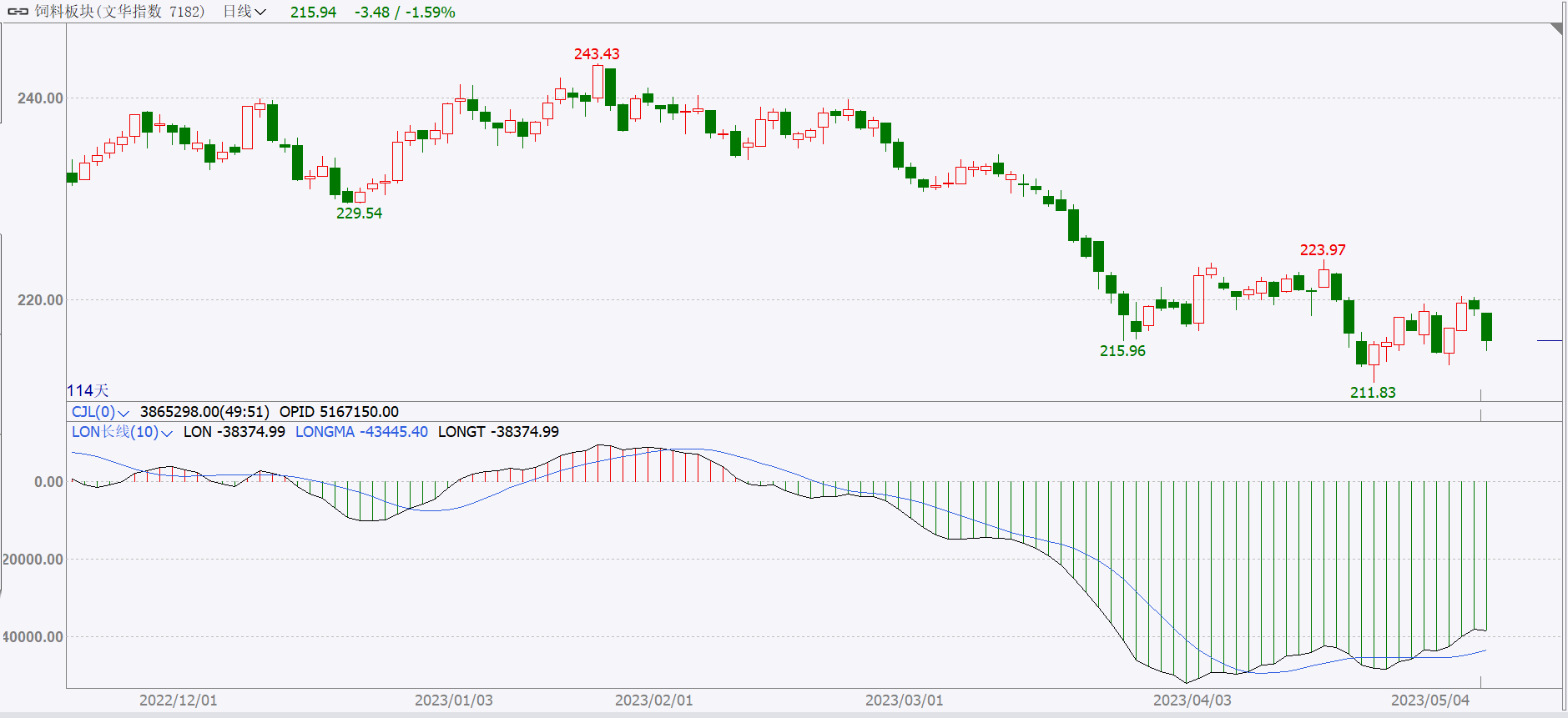The height and width of the screenshot is (718, 1568).
Task: Click the 240.00 price axis label
Action: [40, 98]
